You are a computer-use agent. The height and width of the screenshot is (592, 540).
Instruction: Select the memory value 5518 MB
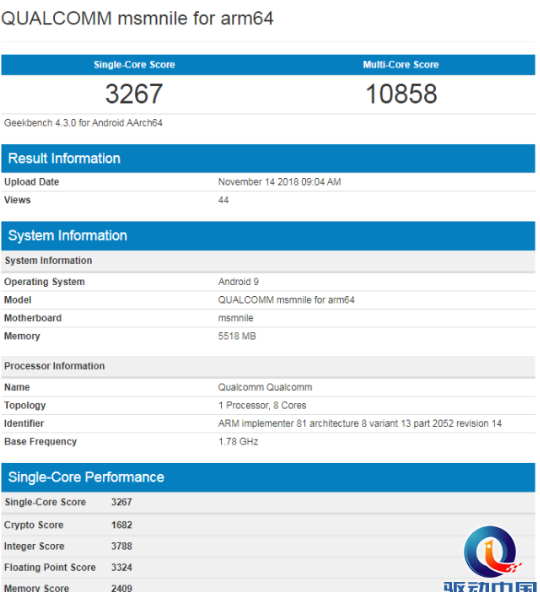pos(237,336)
